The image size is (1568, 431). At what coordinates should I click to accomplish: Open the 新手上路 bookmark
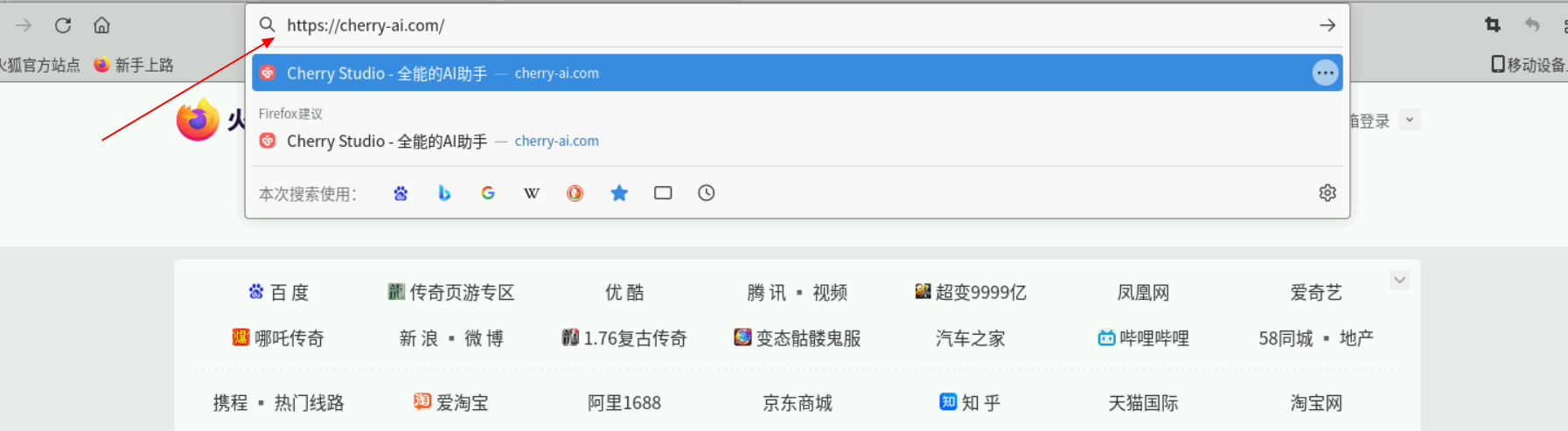pyautogui.click(x=134, y=65)
